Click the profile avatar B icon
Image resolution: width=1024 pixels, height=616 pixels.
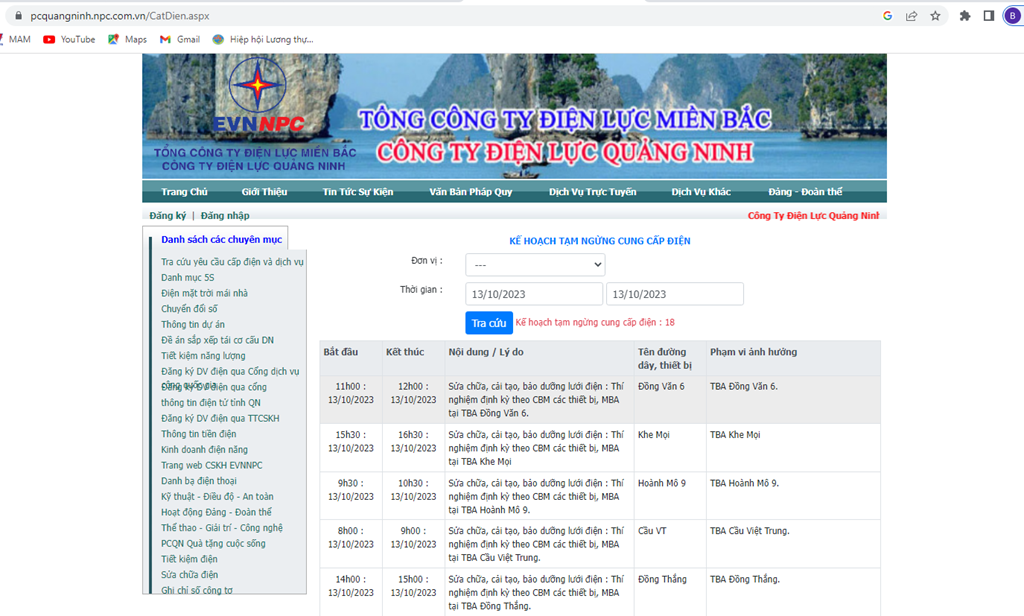click(x=1012, y=16)
